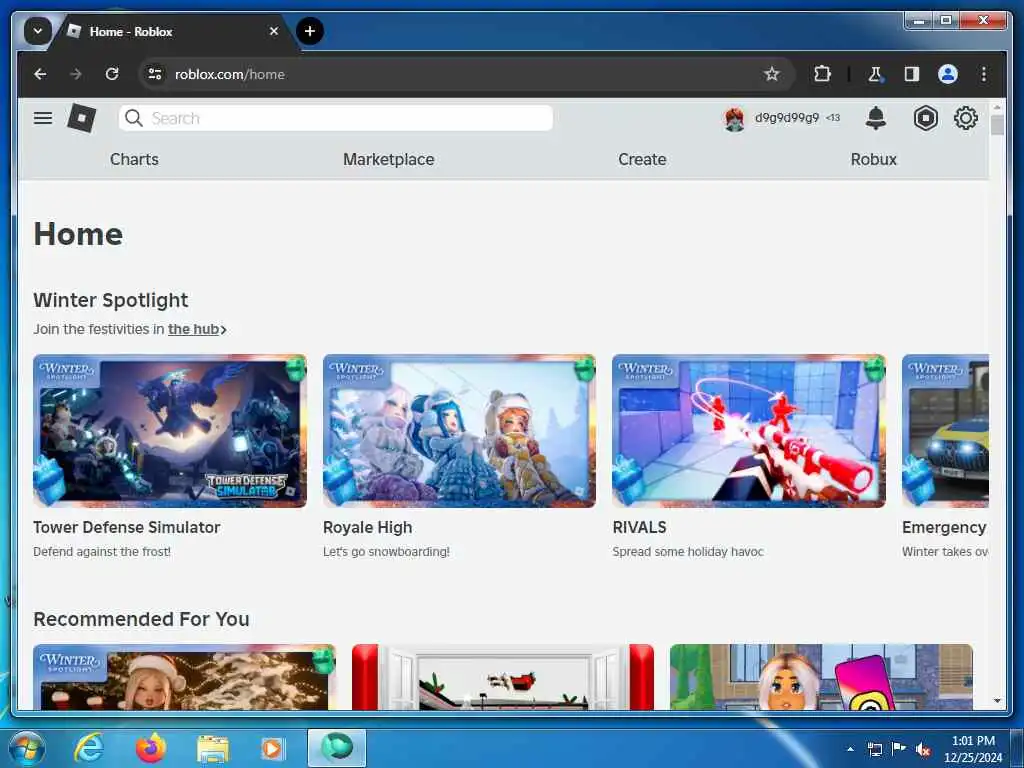Click the Winter Spotlight heading
1024x768 pixels.
110,300
